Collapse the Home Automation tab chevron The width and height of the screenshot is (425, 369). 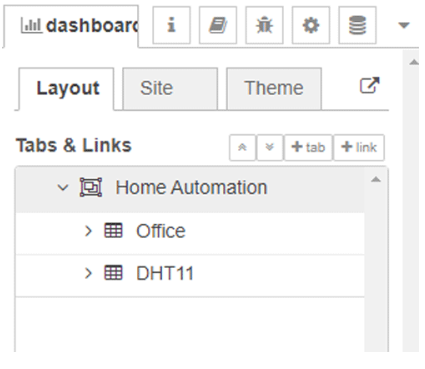[63, 188]
